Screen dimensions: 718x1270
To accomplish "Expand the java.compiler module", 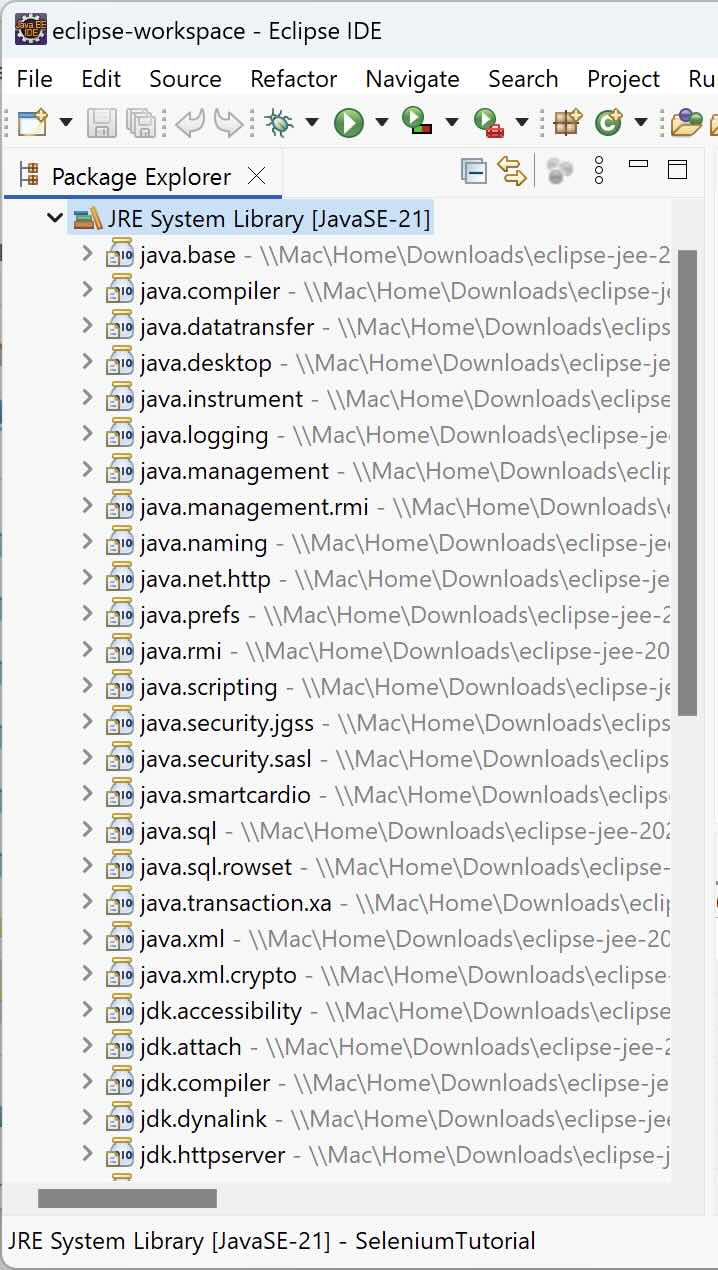I will [88, 290].
